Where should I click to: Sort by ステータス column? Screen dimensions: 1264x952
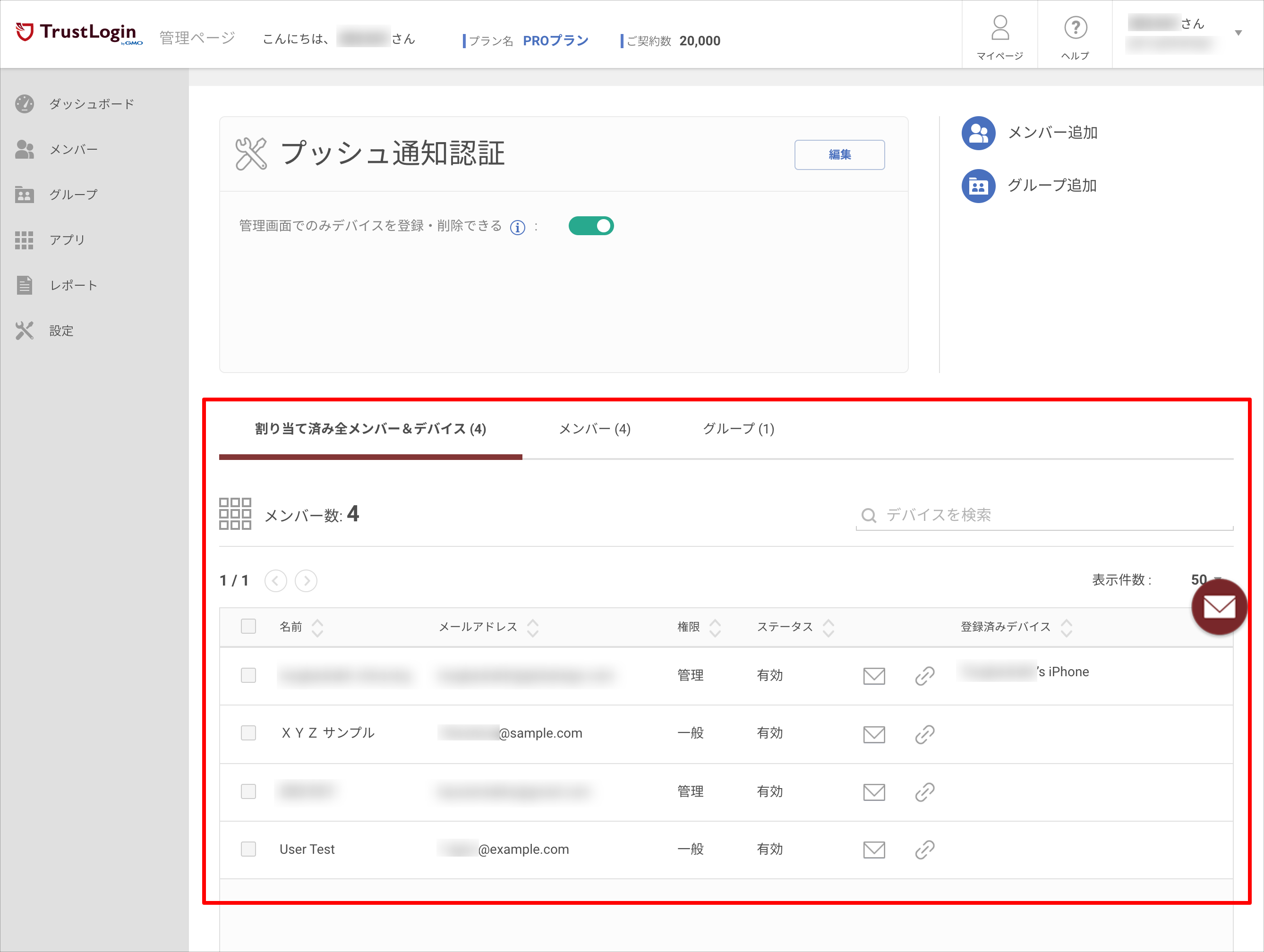[828, 628]
